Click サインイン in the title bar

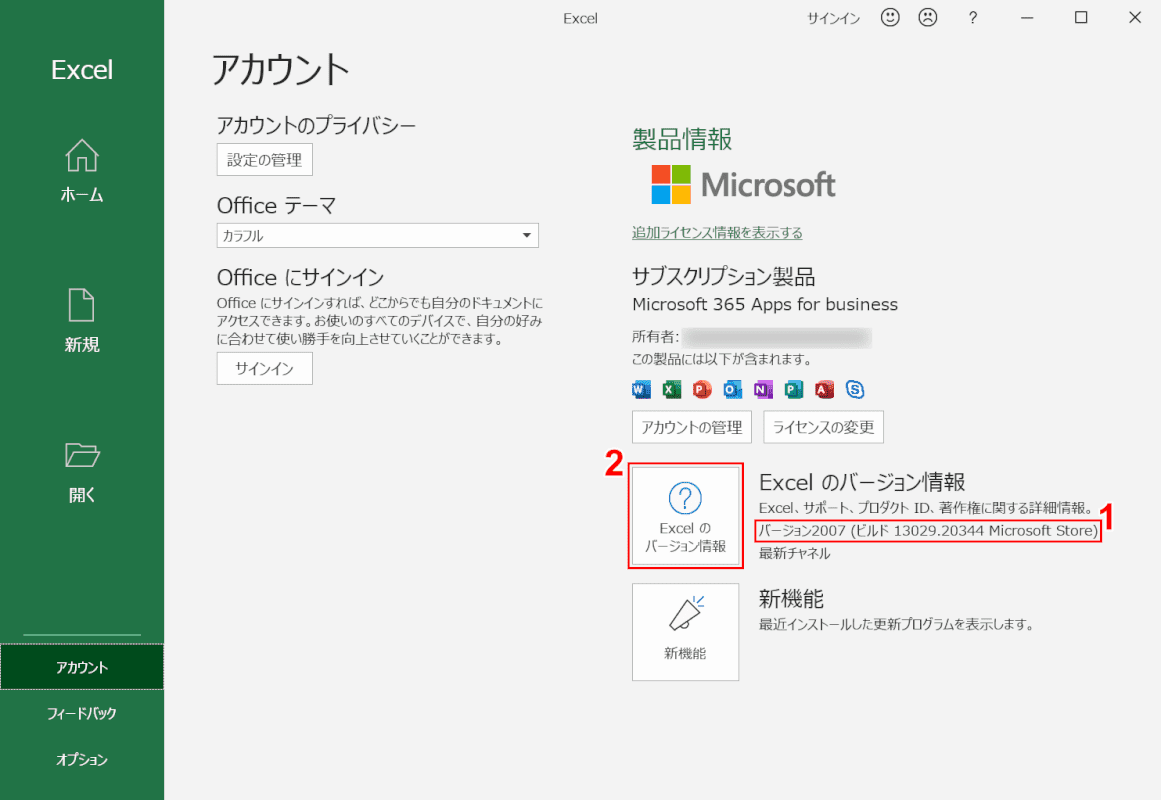(x=834, y=19)
